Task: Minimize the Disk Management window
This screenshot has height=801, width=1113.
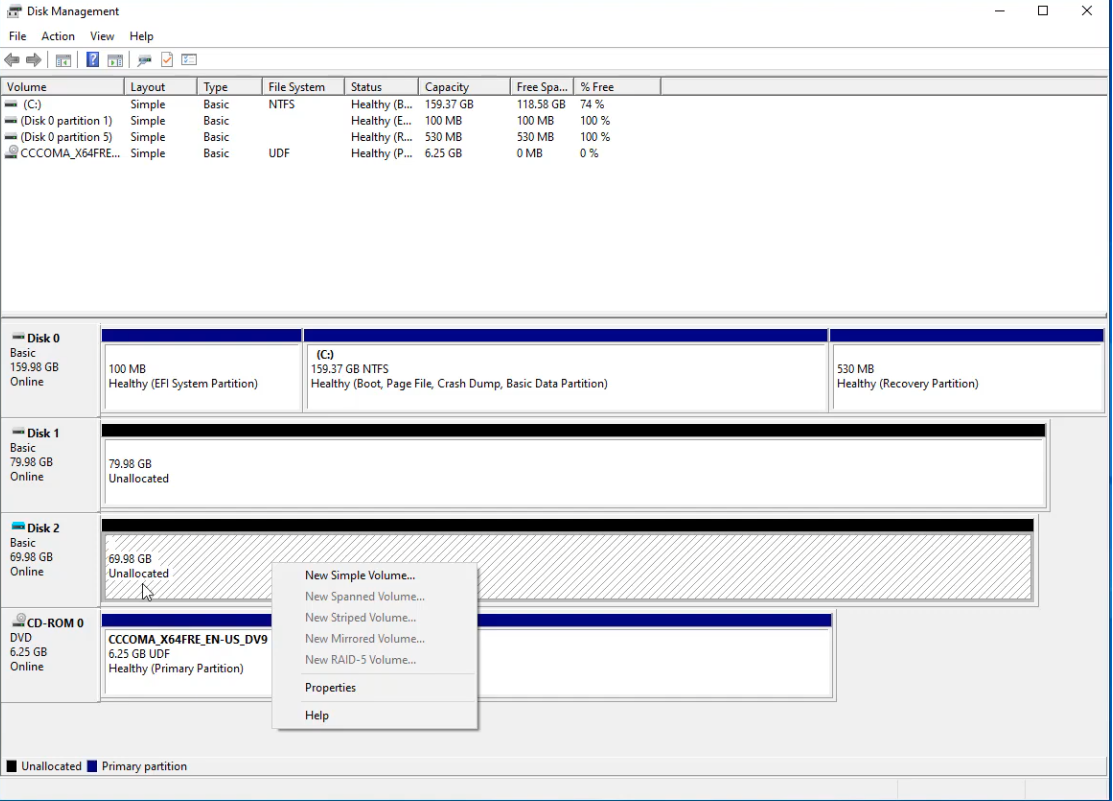Action: coord(999,11)
